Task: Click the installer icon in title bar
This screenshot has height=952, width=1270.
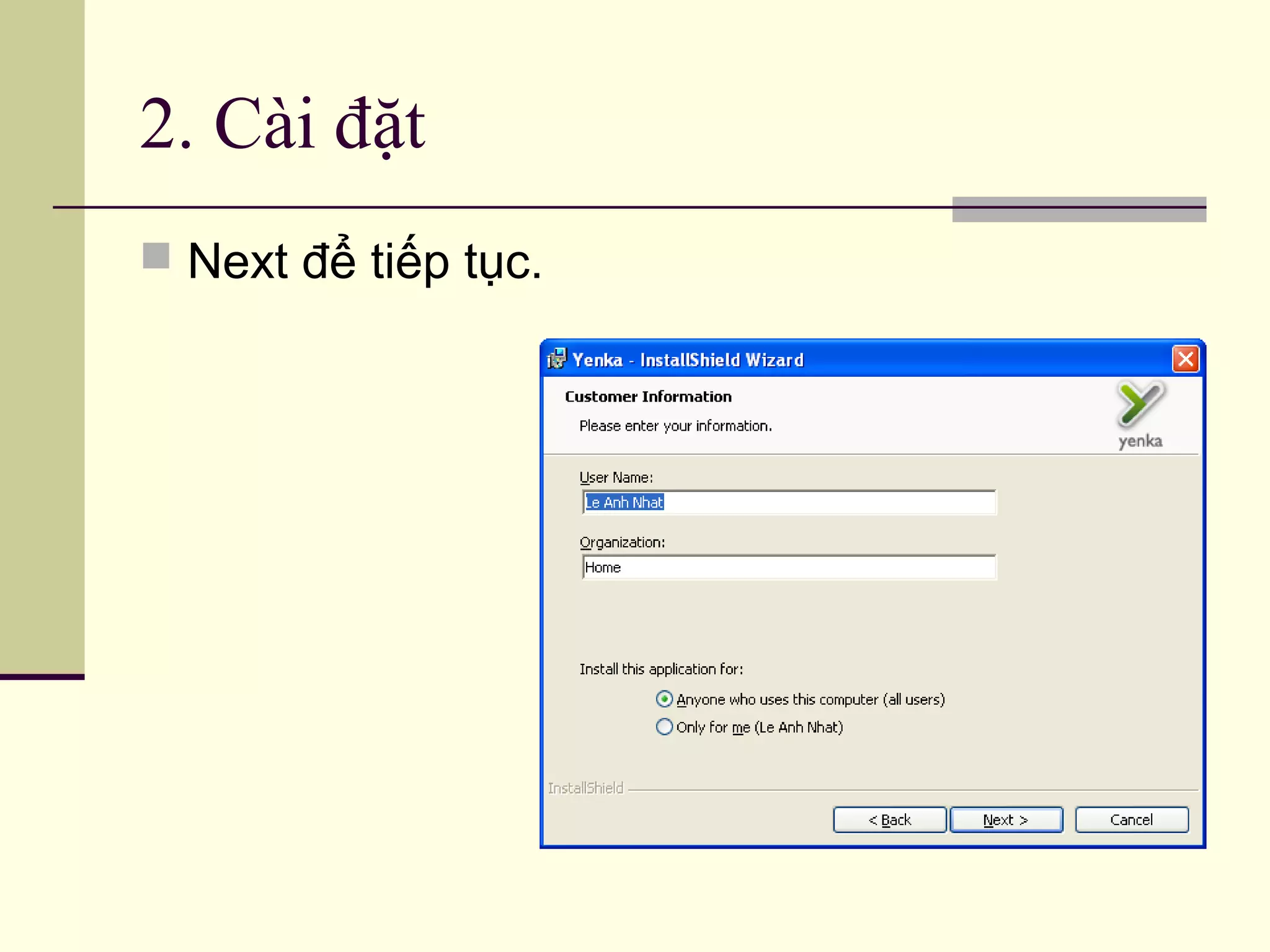Action: pos(556,359)
